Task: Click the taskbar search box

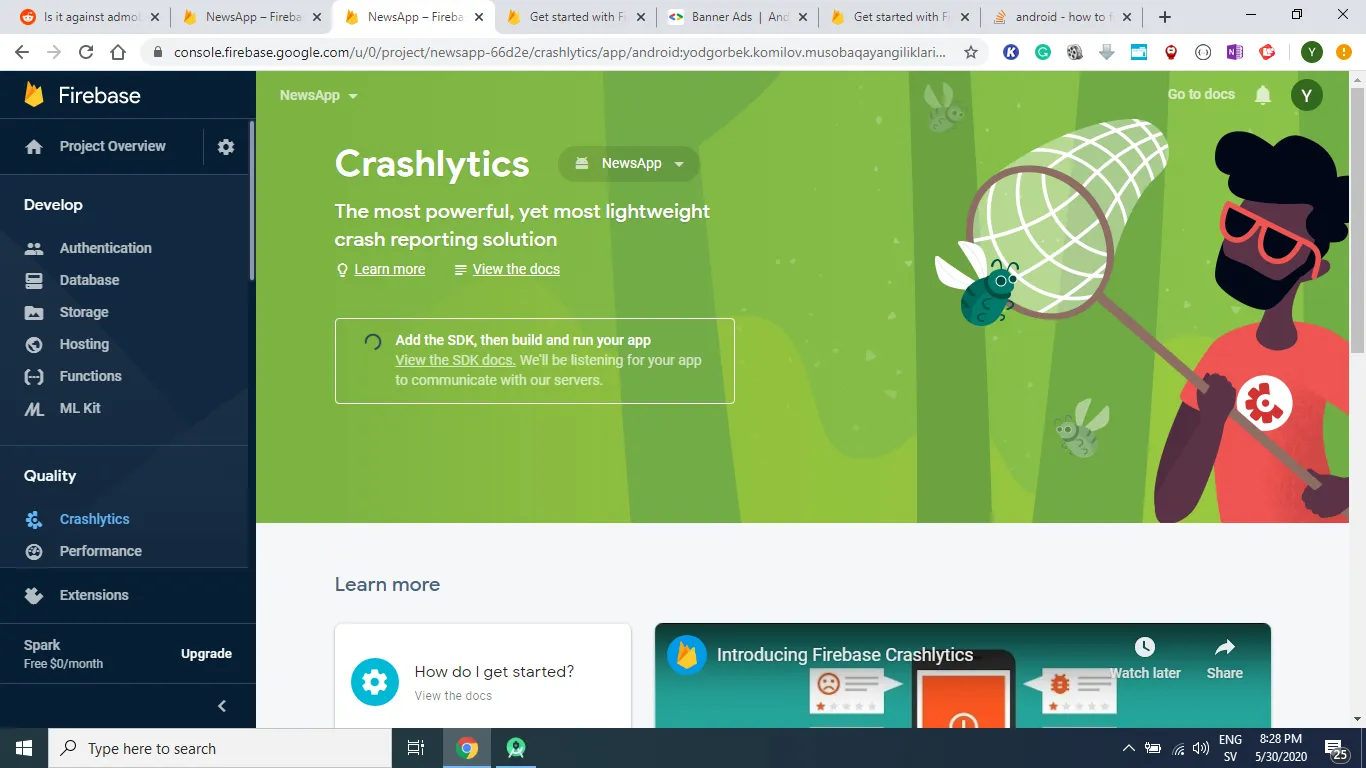Action: tap(220, 748)
